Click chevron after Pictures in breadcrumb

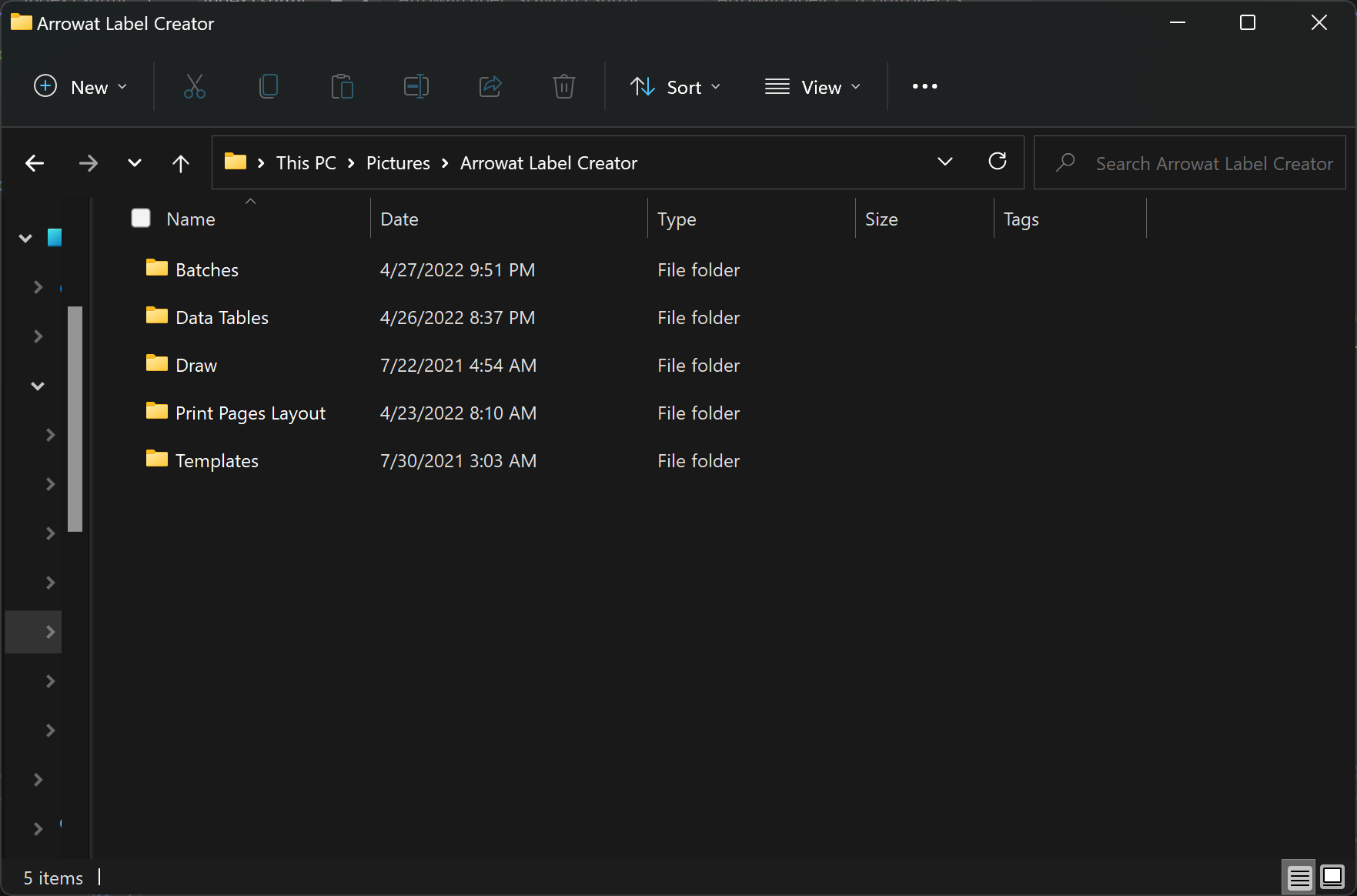click(445, 163)
